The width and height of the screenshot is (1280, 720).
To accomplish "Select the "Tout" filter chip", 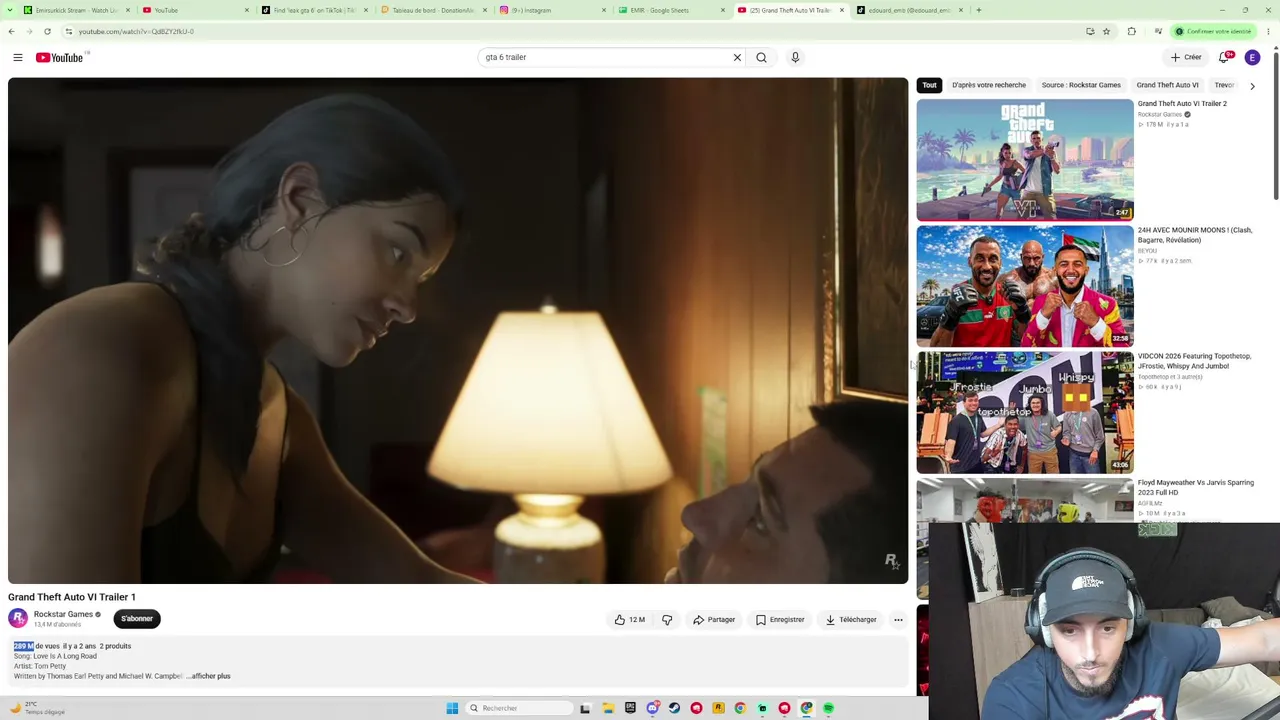I will pos(930,85).
